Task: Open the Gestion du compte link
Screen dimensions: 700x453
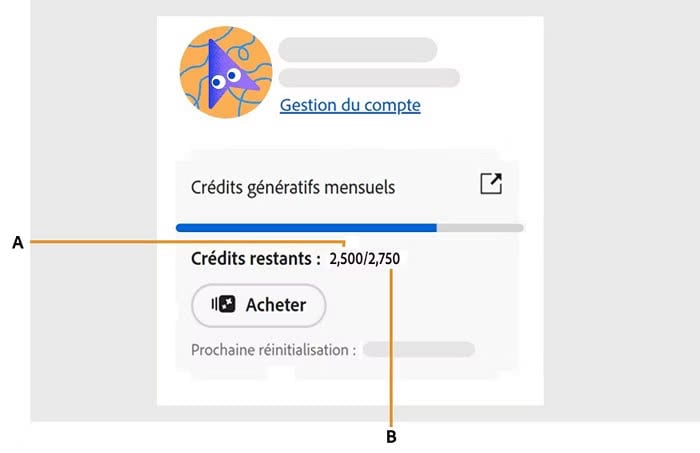Action: [350, 105]
